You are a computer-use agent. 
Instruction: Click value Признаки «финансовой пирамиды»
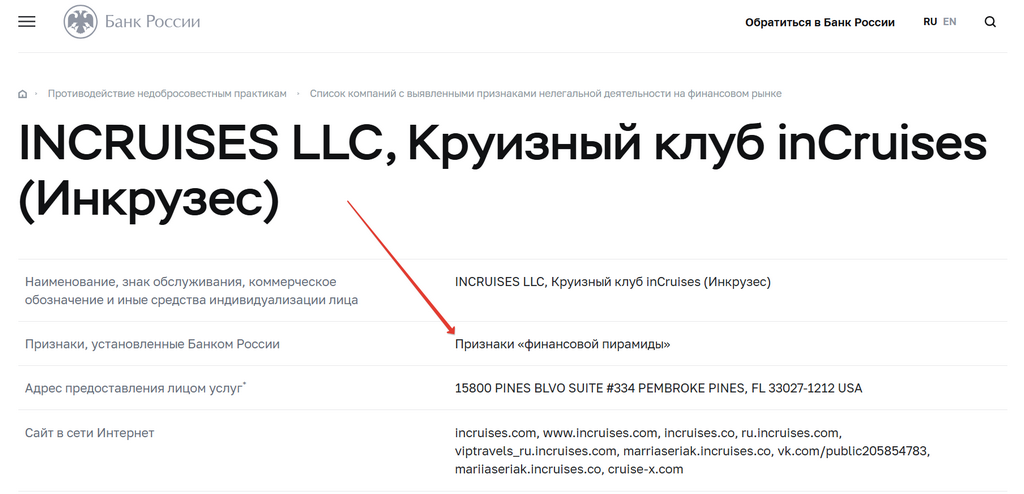[562, 344]
